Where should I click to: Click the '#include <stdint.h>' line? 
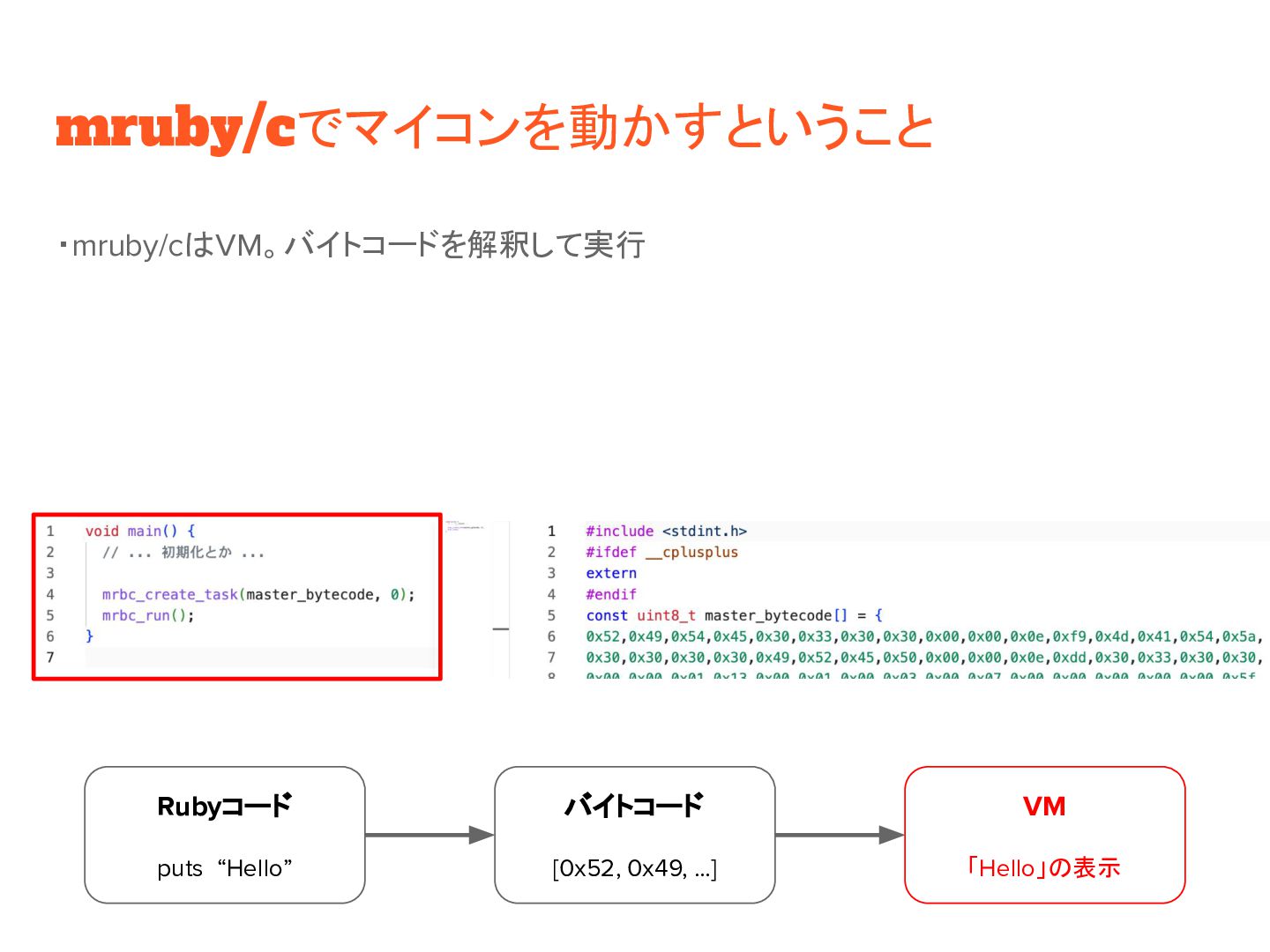coord(666,531)
